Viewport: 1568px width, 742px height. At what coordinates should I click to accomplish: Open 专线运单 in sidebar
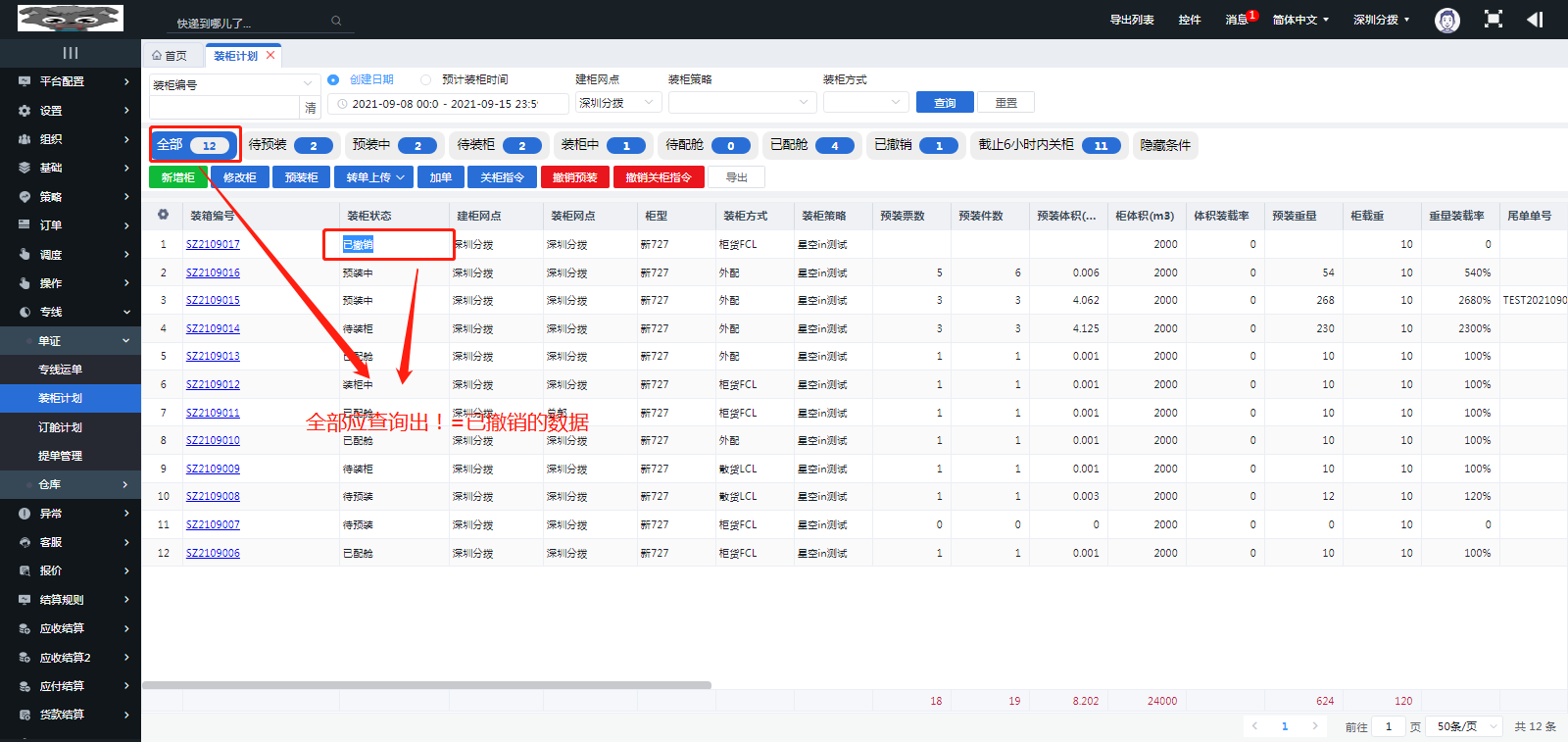coord(60,370)
